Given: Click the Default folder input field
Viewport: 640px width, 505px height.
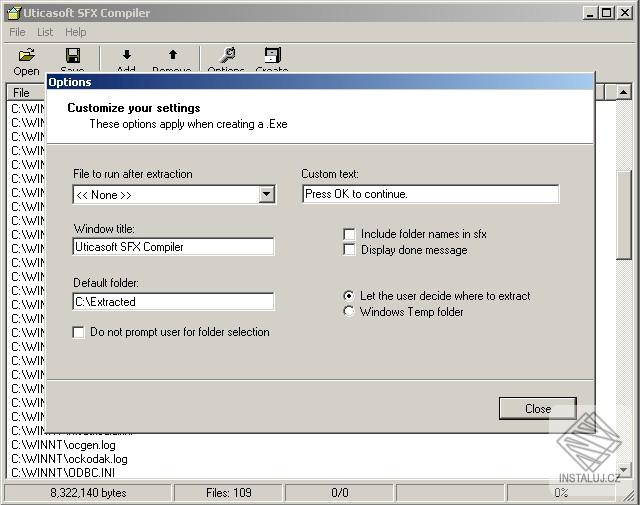Looking at the screenshot, I should click(x=173, y=301).
